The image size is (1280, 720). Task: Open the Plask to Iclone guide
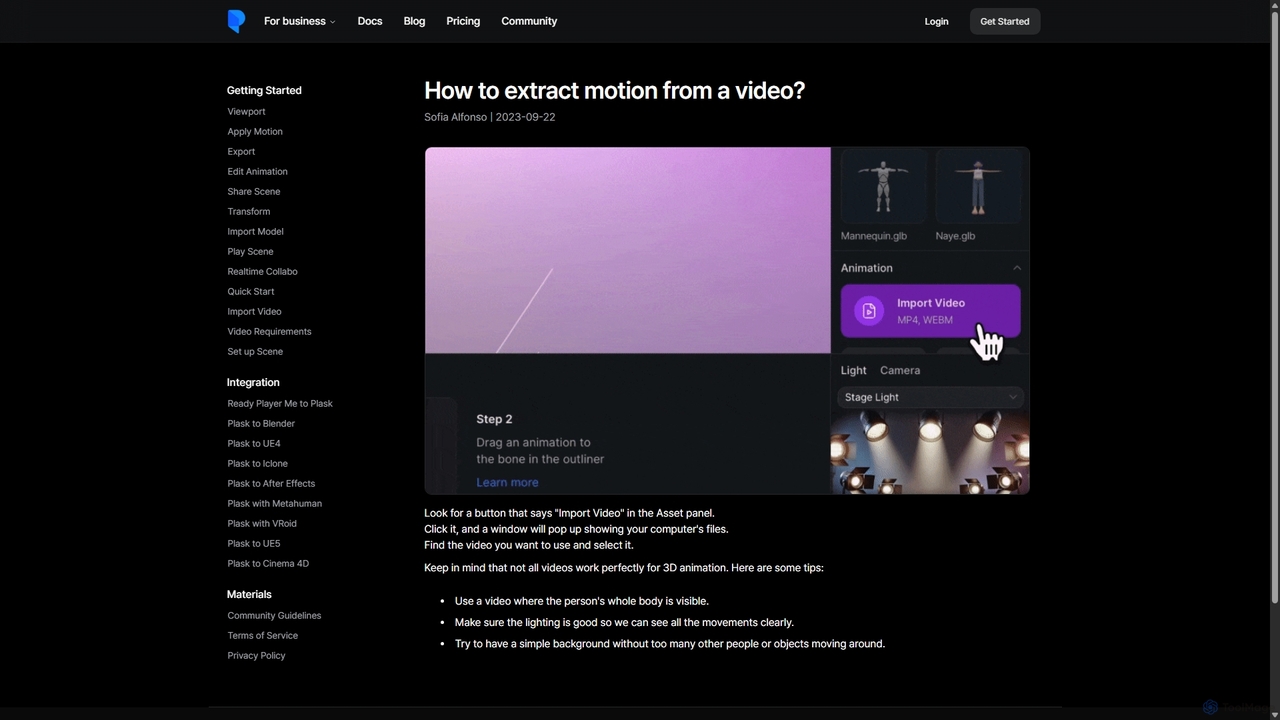[x=257, y=464]
